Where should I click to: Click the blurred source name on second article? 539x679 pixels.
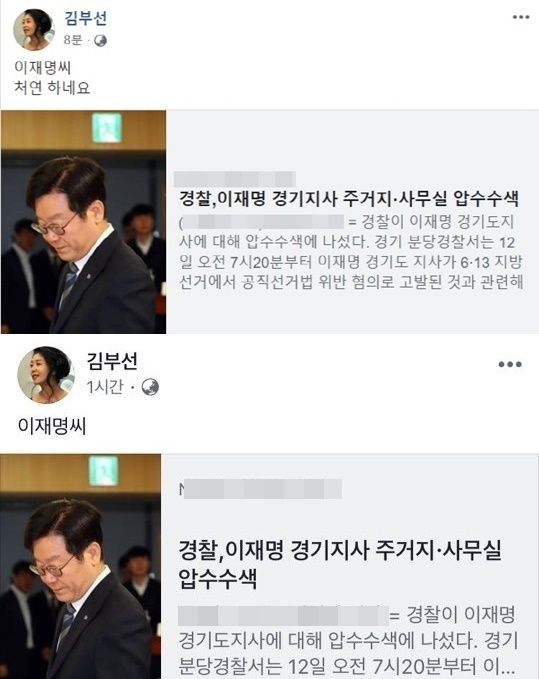(260, 489)
